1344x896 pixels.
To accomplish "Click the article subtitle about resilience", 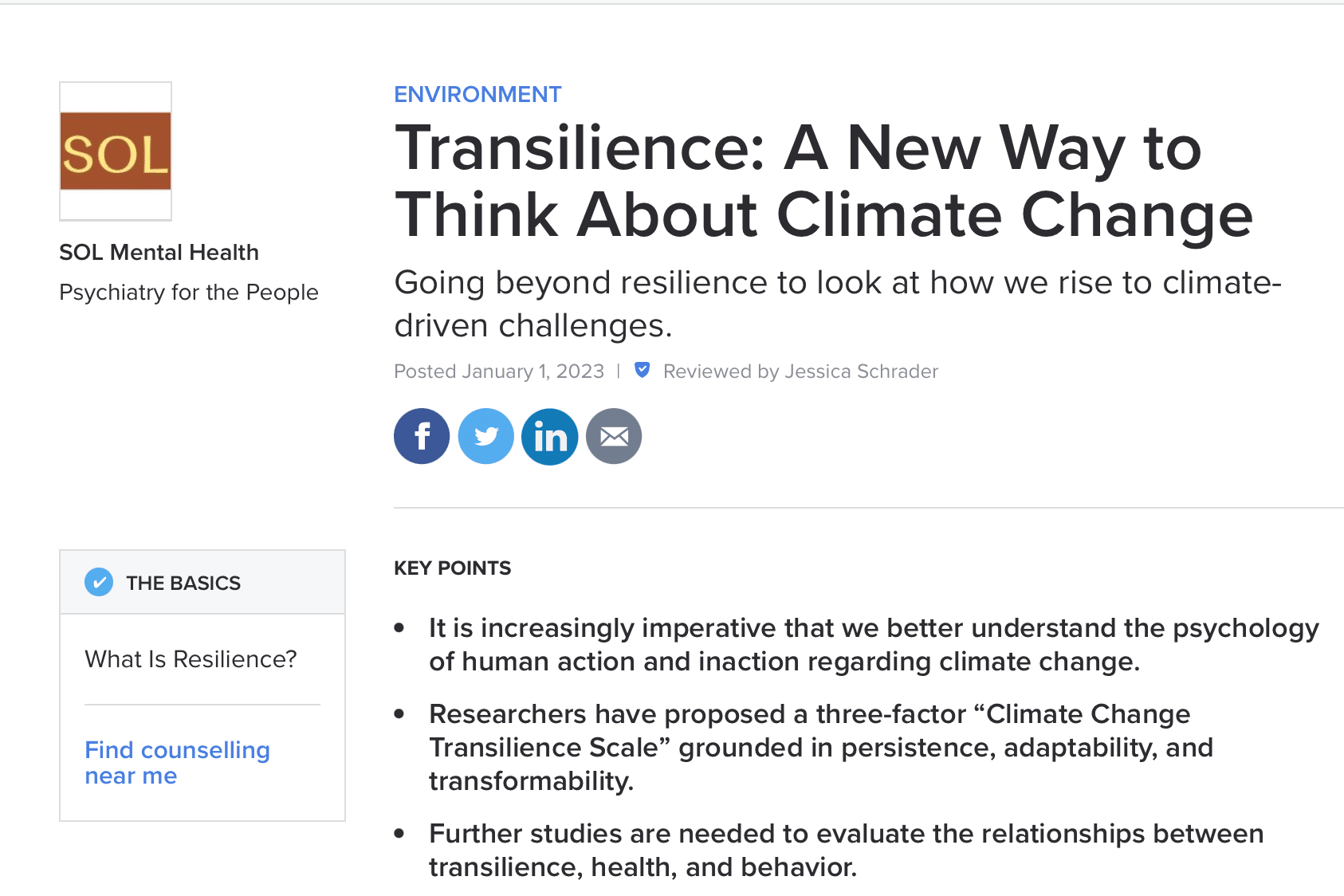I will 837,304.
